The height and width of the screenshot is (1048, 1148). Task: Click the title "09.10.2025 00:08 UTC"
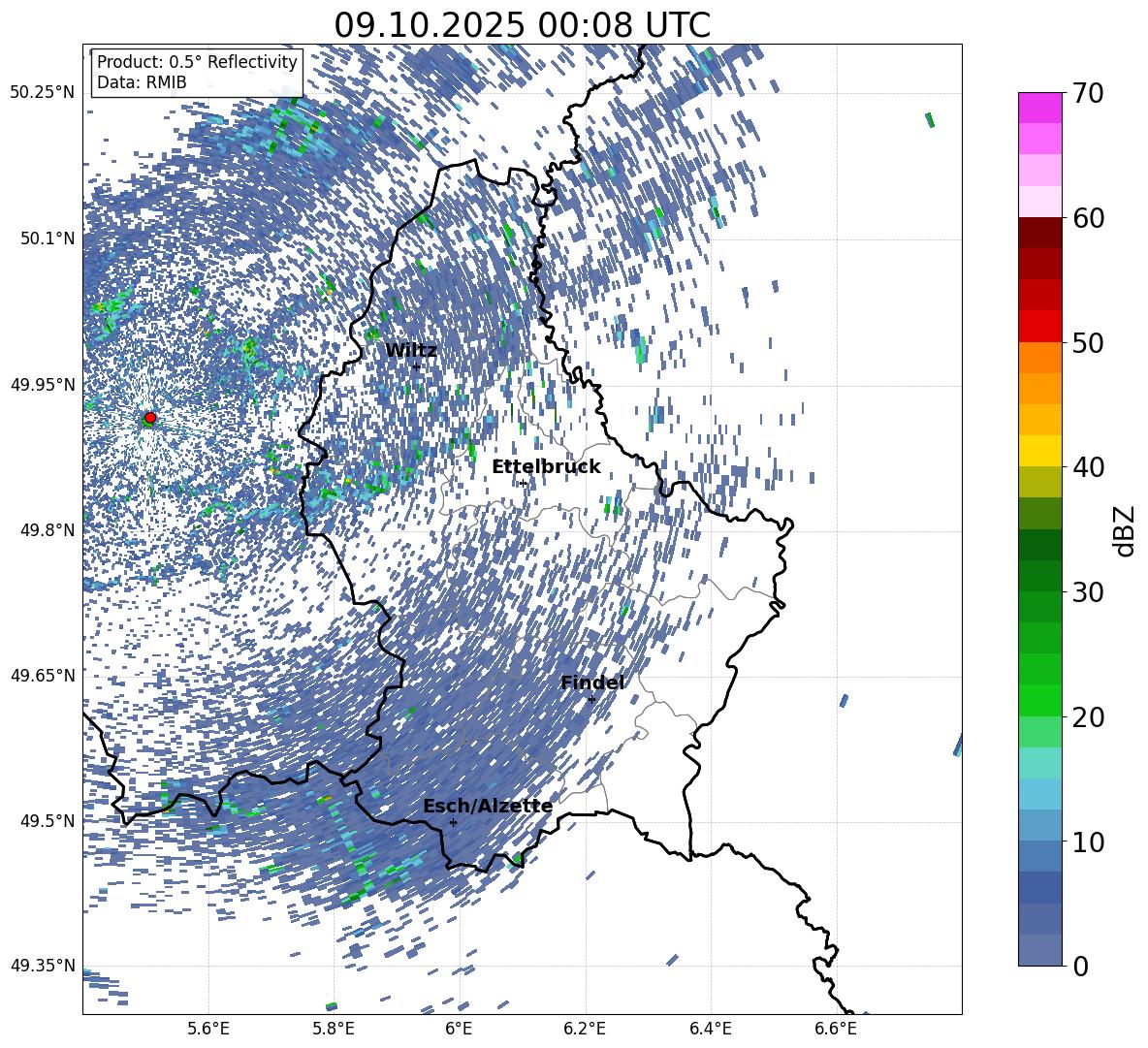tap(522, 25)
